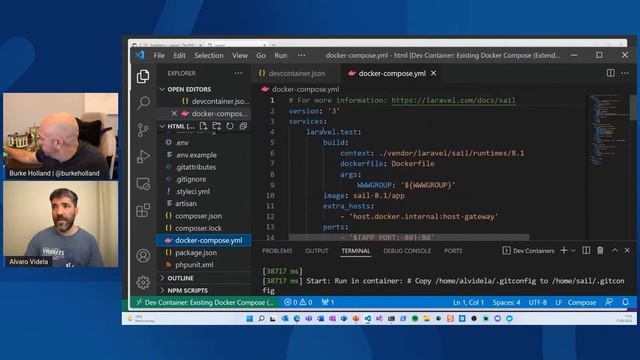
Task: Open the Source Control view
Action: point(143,130)
